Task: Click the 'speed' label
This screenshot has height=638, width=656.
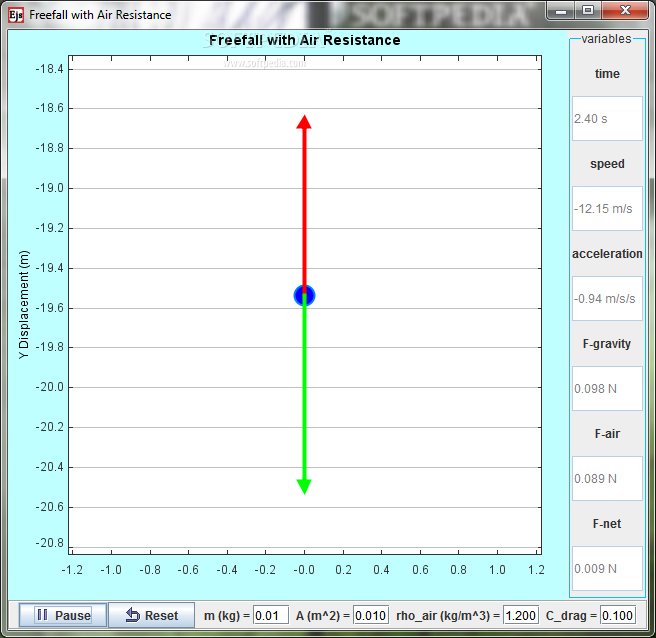Action: [607, 164]
